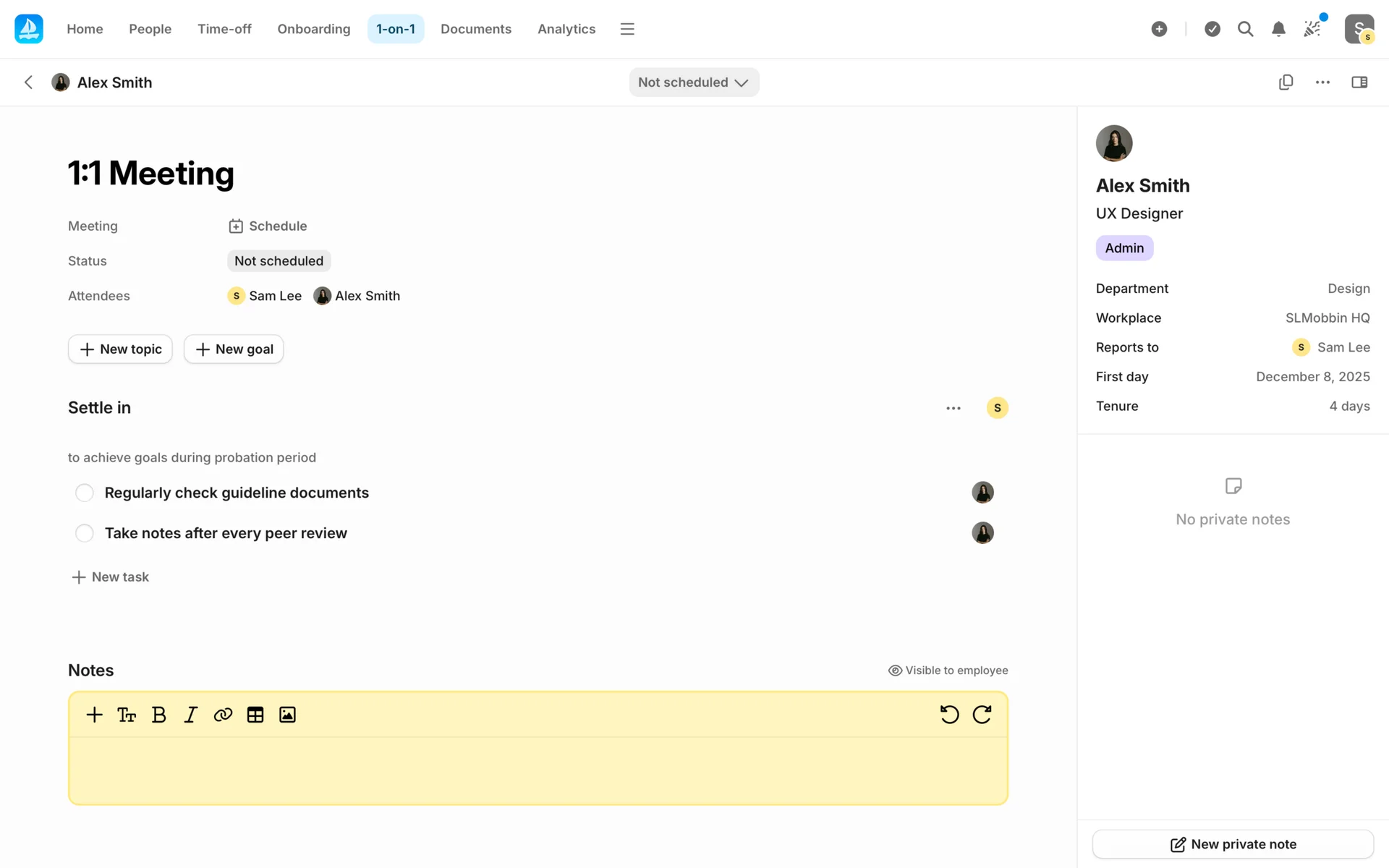Toggle bold formatting in notes
This screenshot has width=1389, height=868.
(159, 715)
